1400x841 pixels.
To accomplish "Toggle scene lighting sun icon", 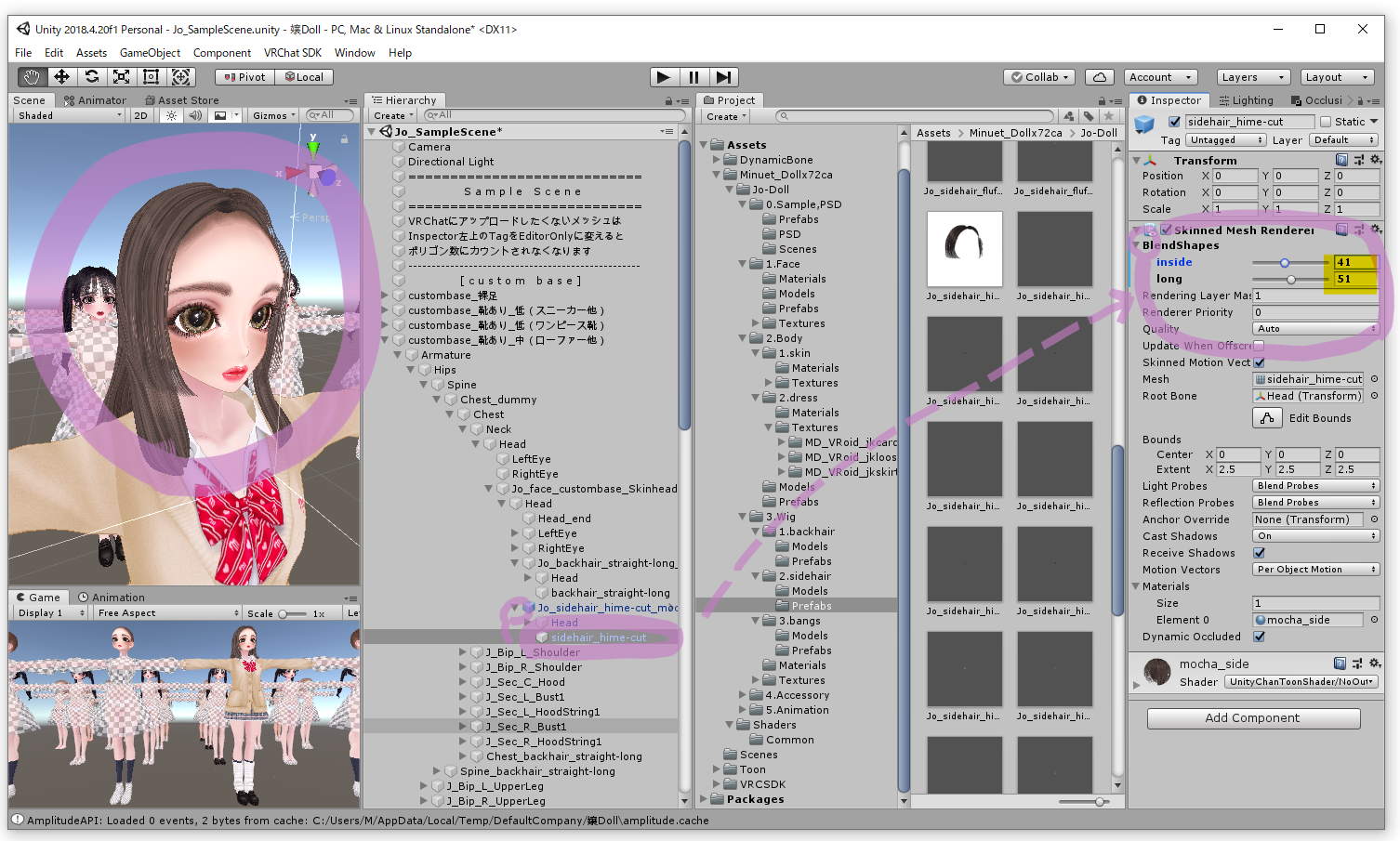I will click(x=171, y=115).
